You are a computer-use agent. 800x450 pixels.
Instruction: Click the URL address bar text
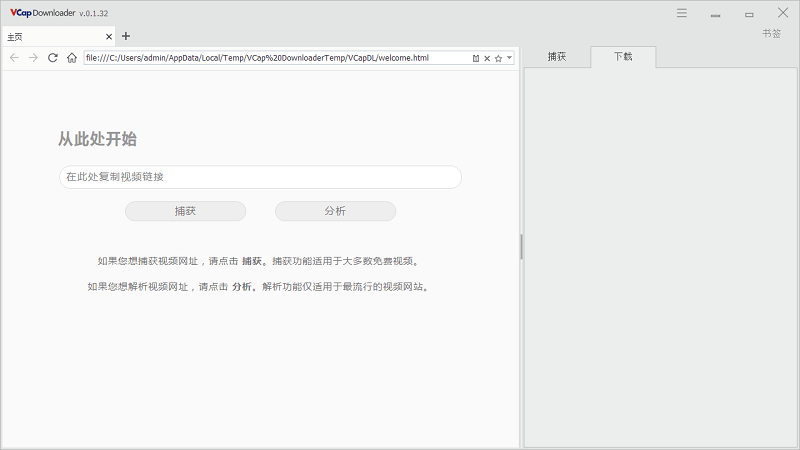[x=270, y=58]
